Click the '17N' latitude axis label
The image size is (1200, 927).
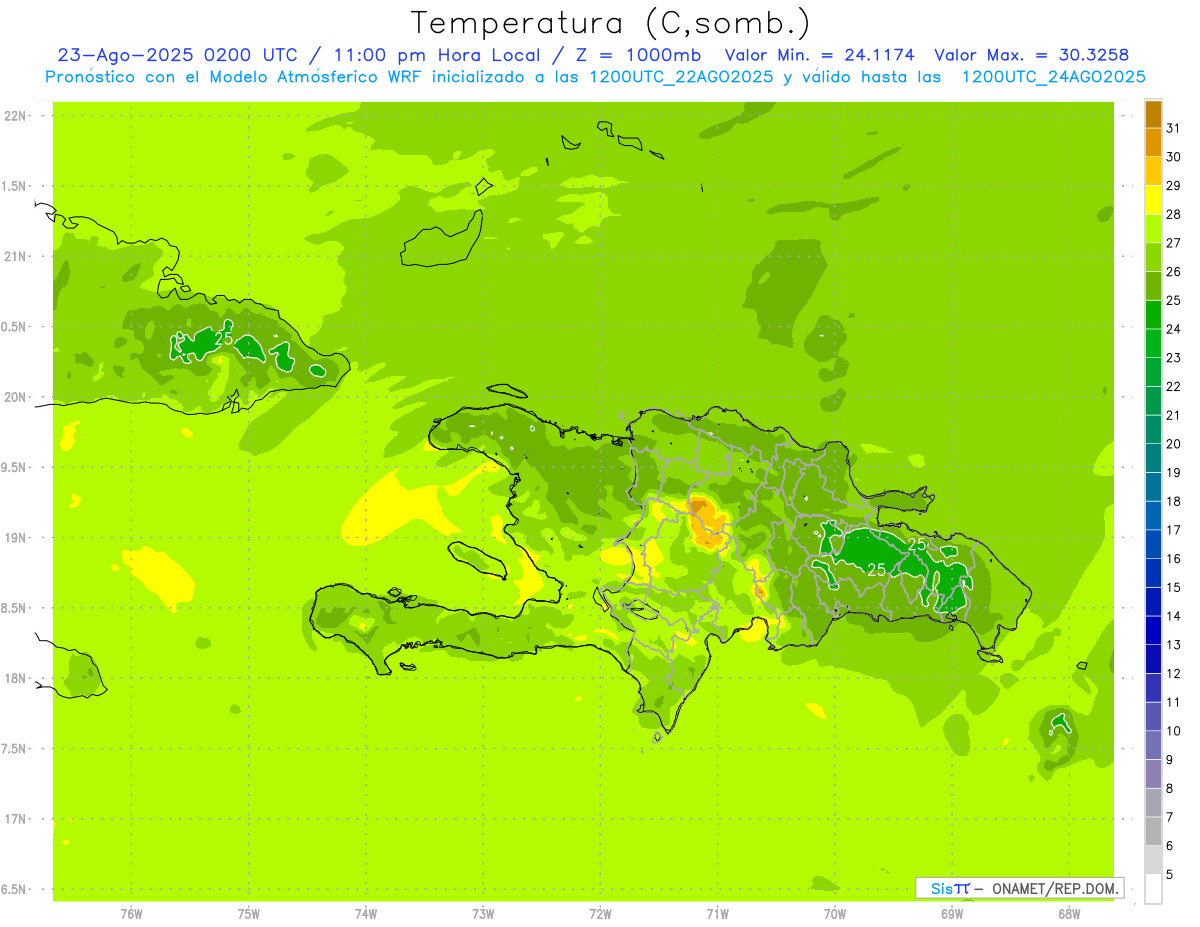pos(14,820)
